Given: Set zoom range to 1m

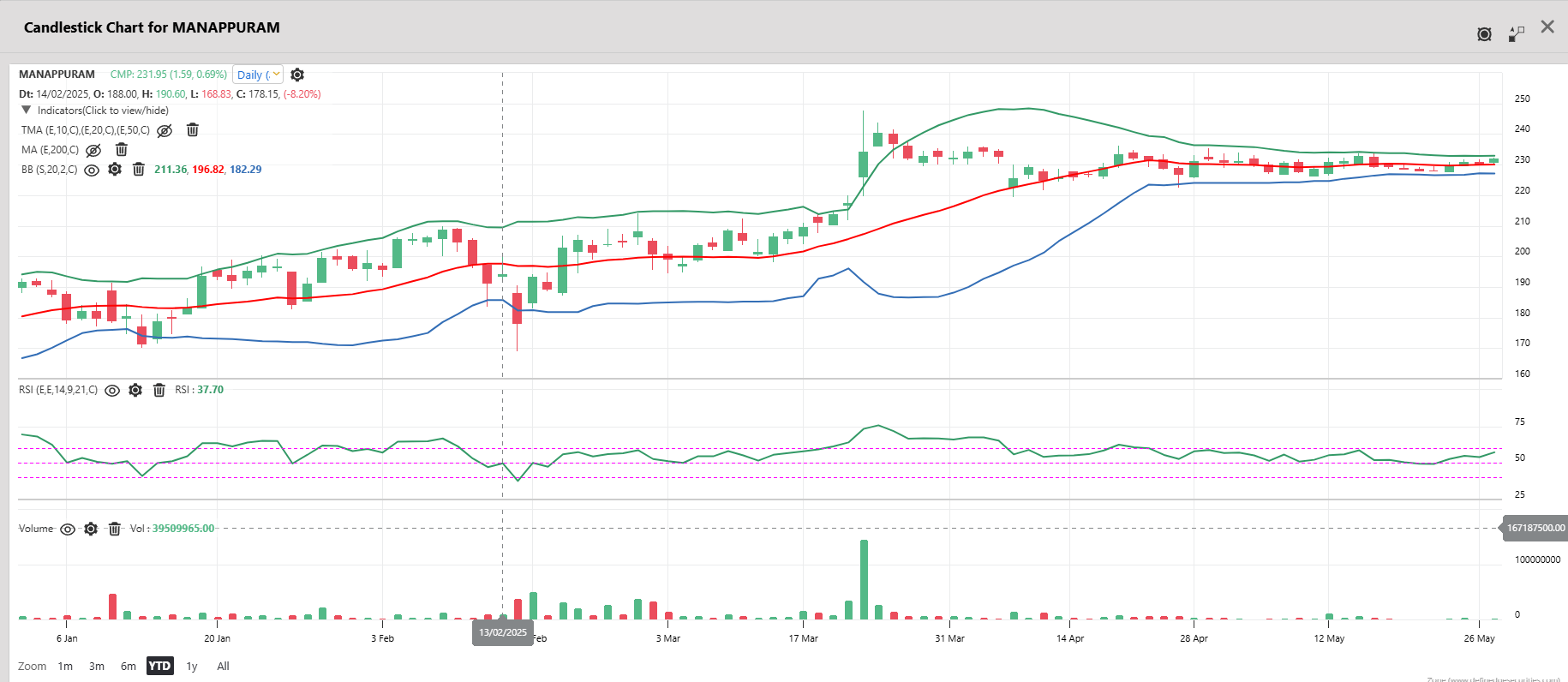Looking at the screenshot, I should pos(65,666).
